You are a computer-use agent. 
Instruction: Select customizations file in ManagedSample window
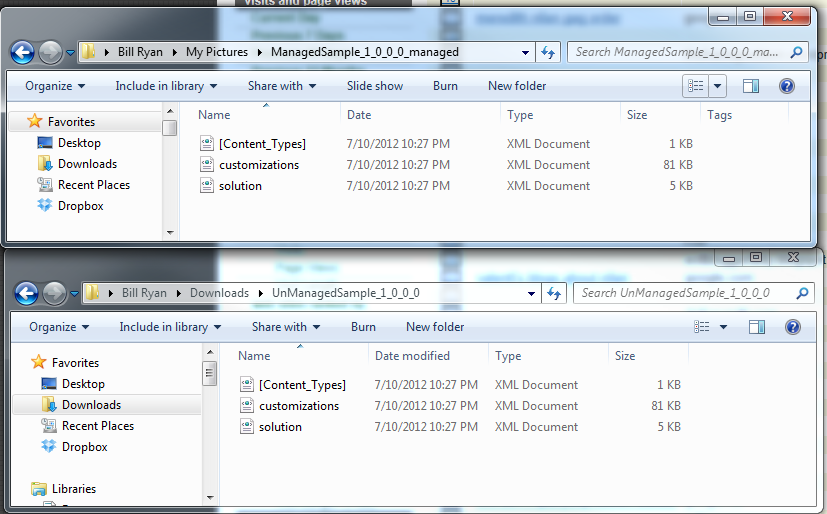pyautogui.click(x=259, y=165)
